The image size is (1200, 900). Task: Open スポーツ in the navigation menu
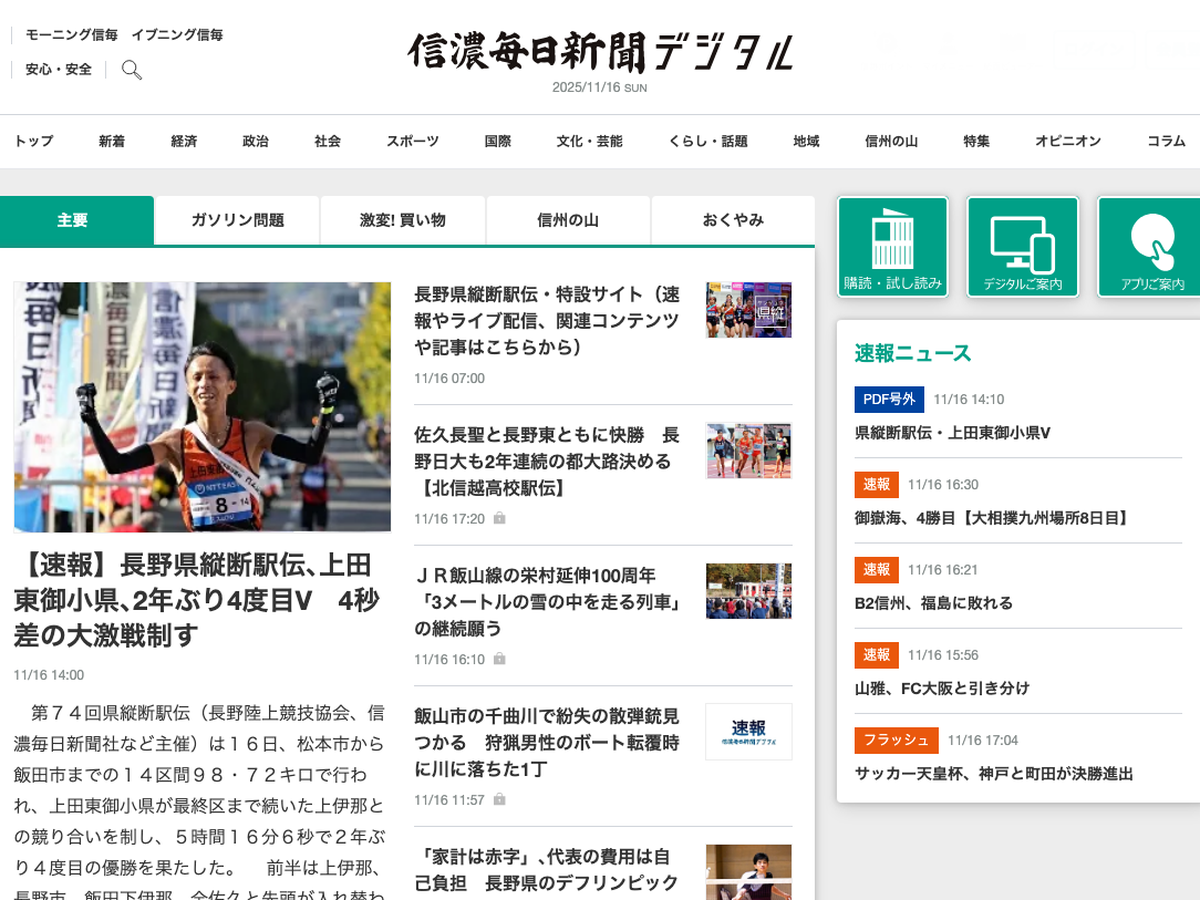click(x=412, y=141)
